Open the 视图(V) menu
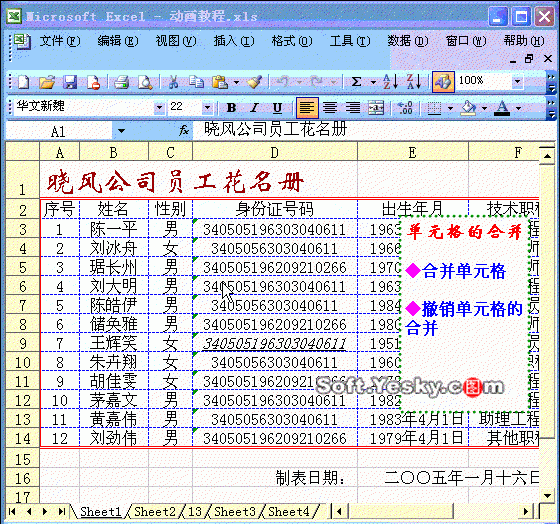 pos(176,41)
